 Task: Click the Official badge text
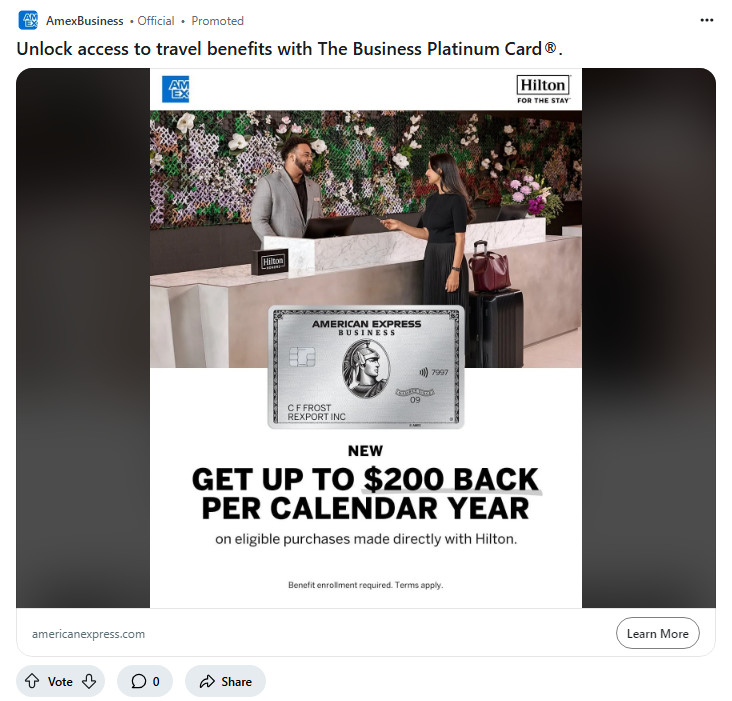coord(156,20)
